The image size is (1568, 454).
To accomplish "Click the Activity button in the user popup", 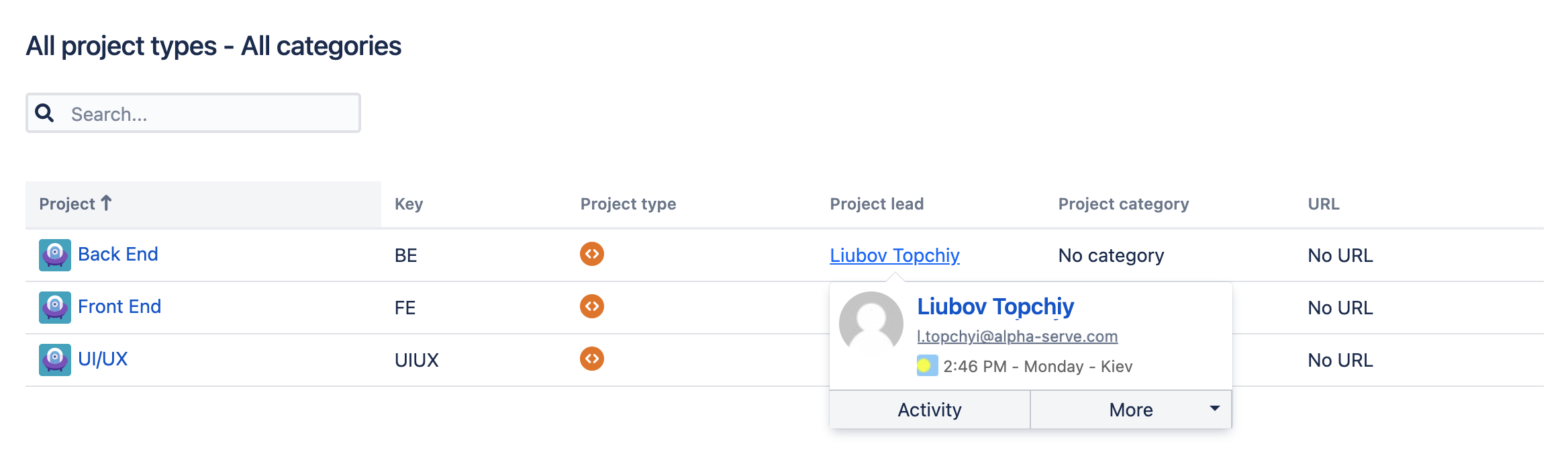I will [930, 410].
